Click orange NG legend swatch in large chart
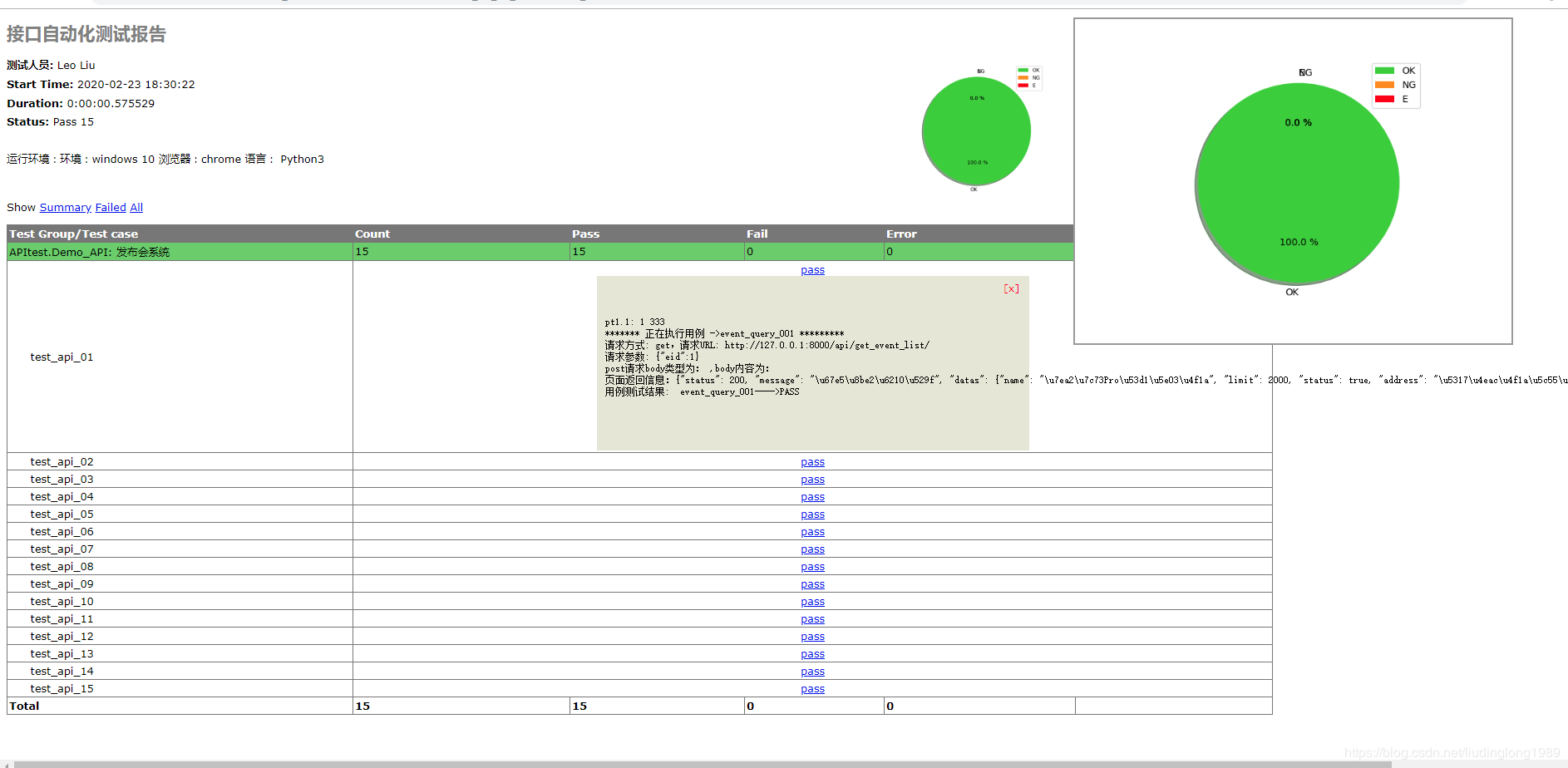The image size is (1568, 768). pyautogui.click(x=1384, y=85)
